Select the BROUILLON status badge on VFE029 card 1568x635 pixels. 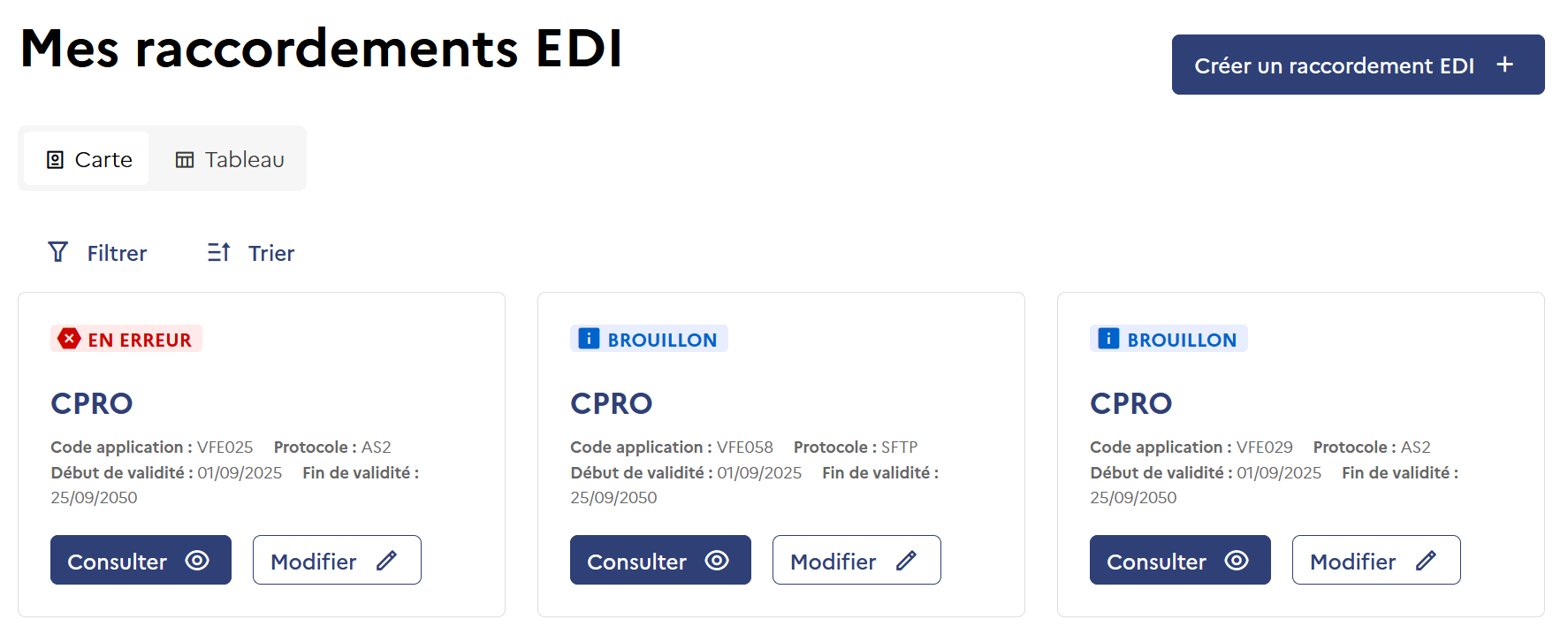(1168, 338)
